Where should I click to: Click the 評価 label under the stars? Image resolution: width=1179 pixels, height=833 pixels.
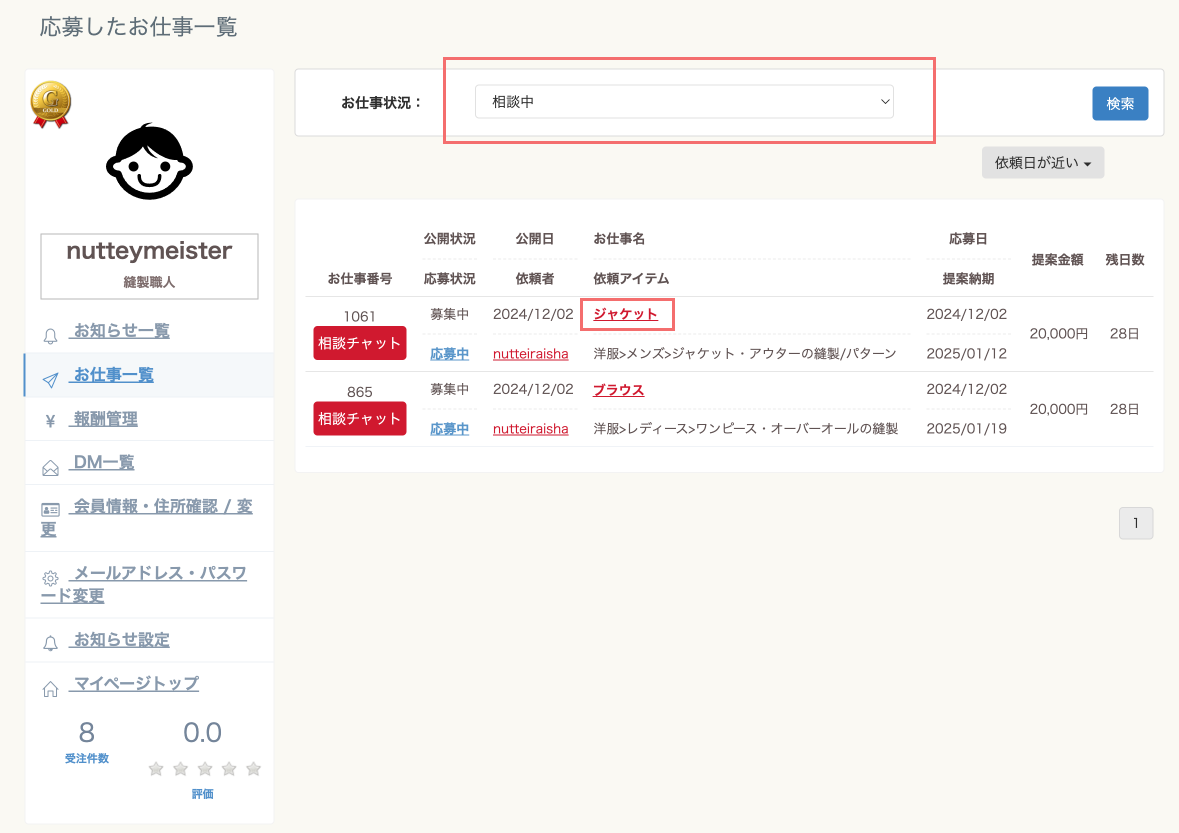point(202,794)
